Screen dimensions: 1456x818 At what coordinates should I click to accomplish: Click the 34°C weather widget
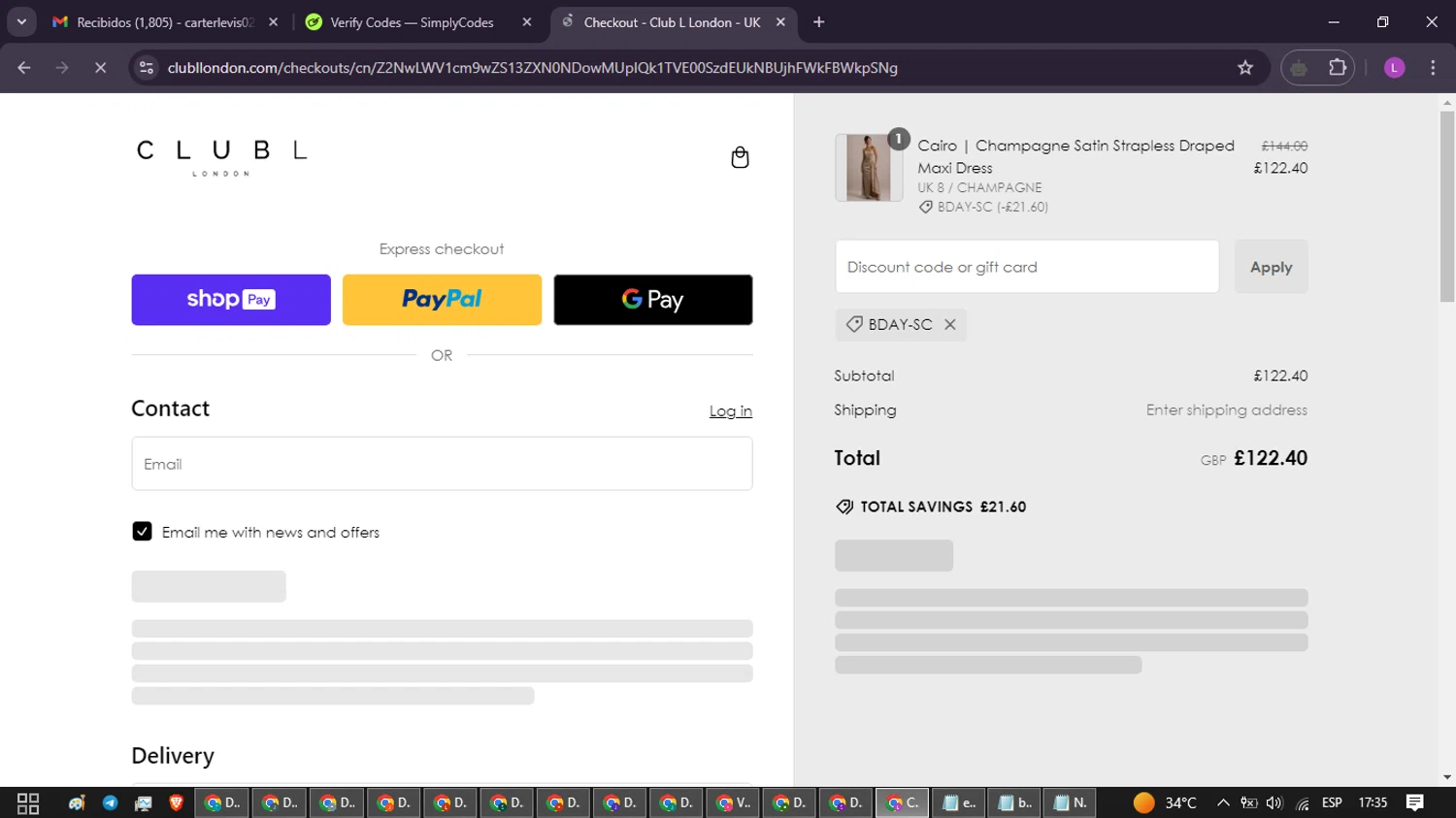pyautogui.click(x=1165, y=803)
